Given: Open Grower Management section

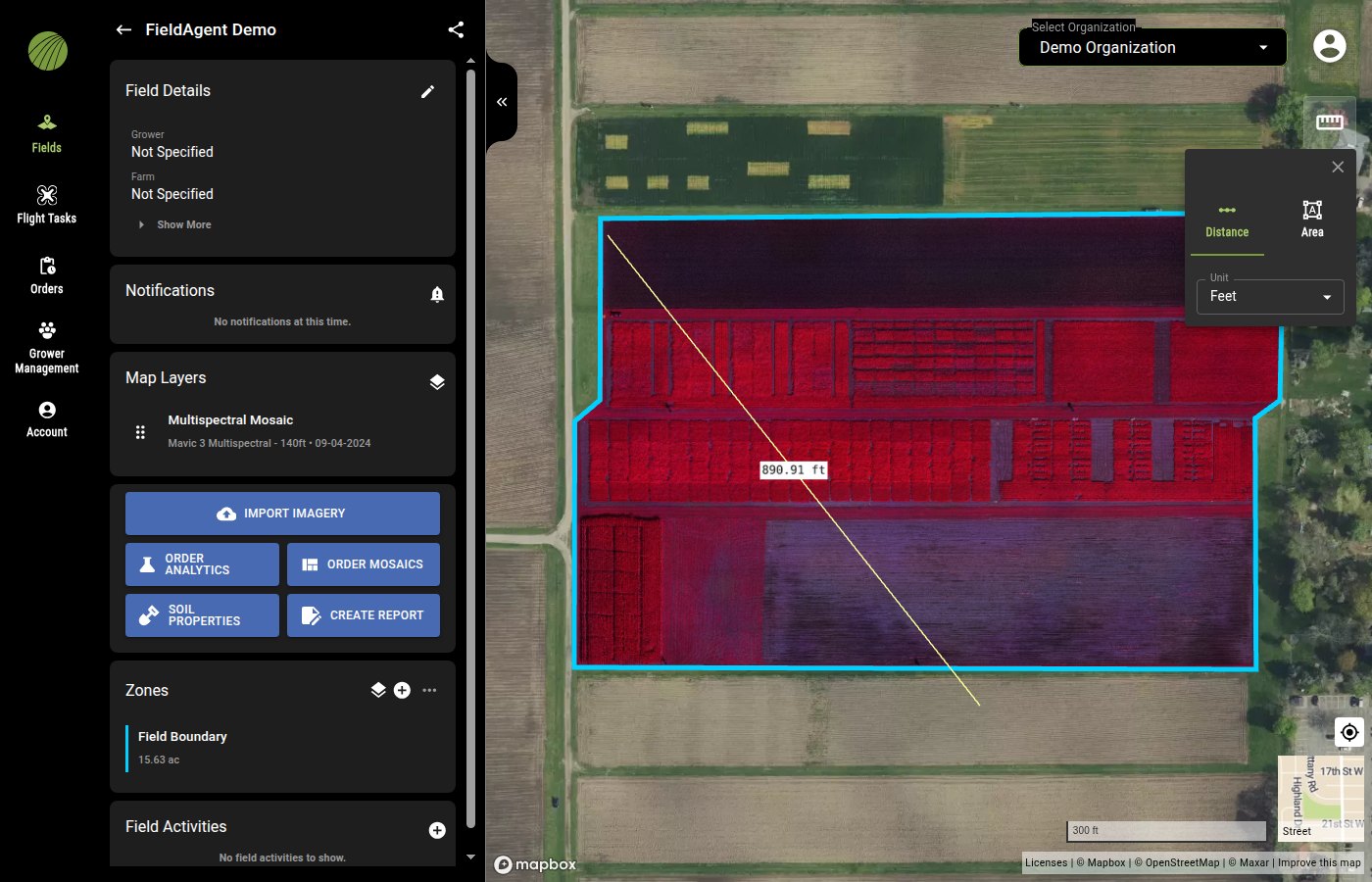Looking at the screenshot, I should click(47, 347).
